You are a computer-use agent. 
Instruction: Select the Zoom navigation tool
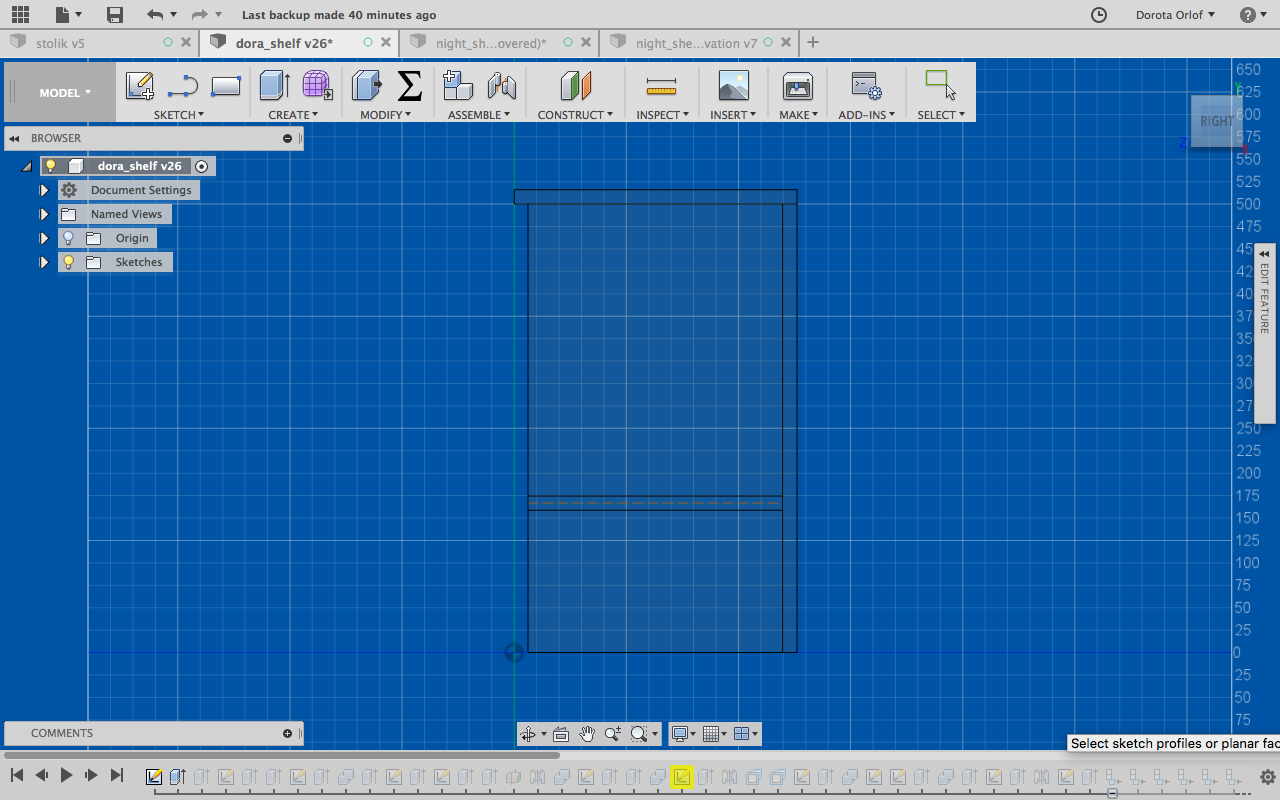pos(612,734)
